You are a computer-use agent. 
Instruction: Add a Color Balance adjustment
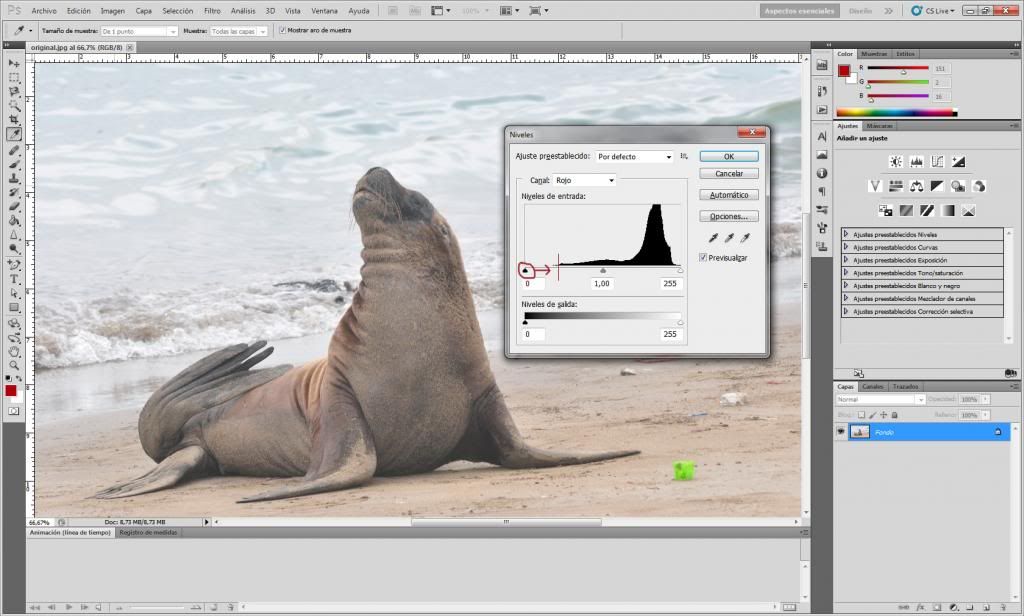(916, 186)
